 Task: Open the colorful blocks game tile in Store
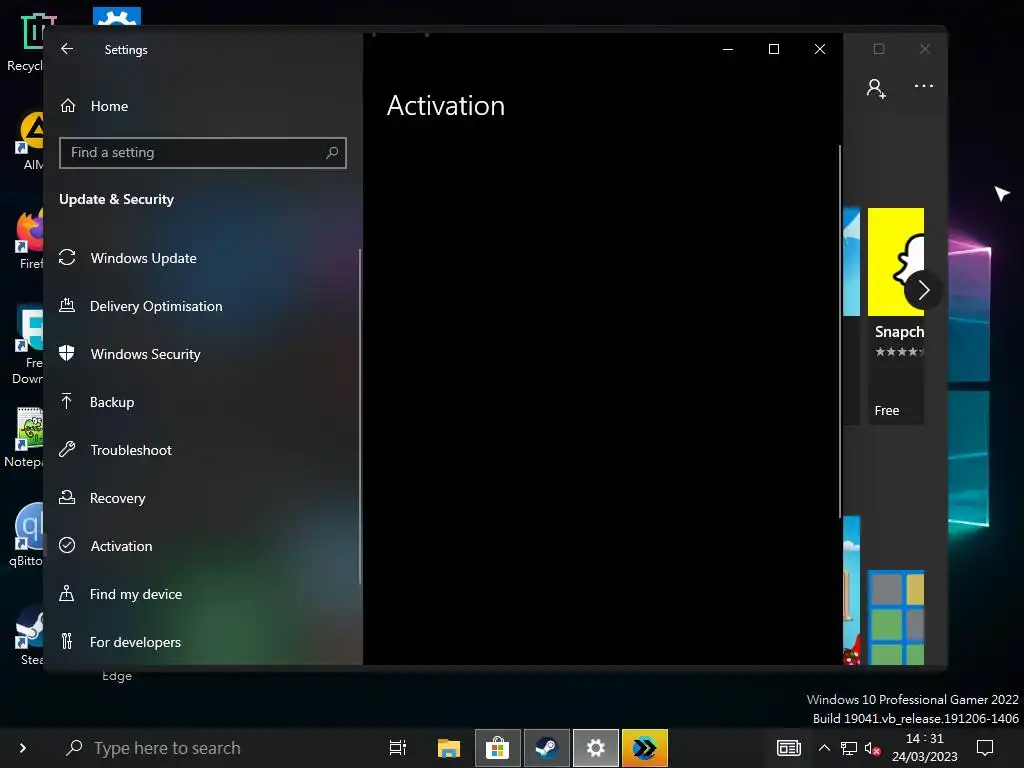click(896, 617)
